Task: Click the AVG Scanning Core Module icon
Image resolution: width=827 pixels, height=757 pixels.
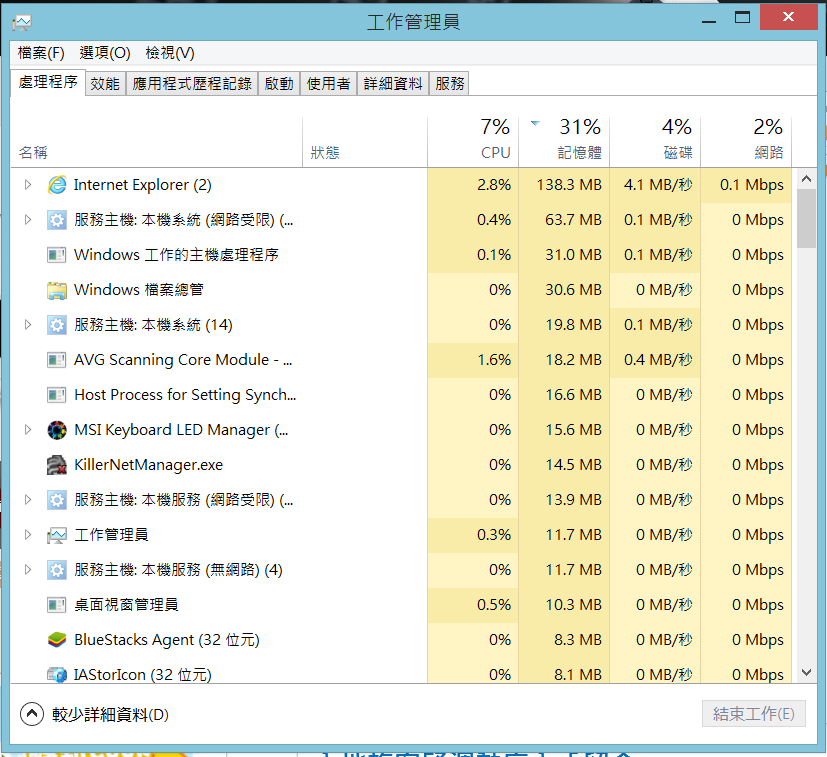Action: click(57, 360)
